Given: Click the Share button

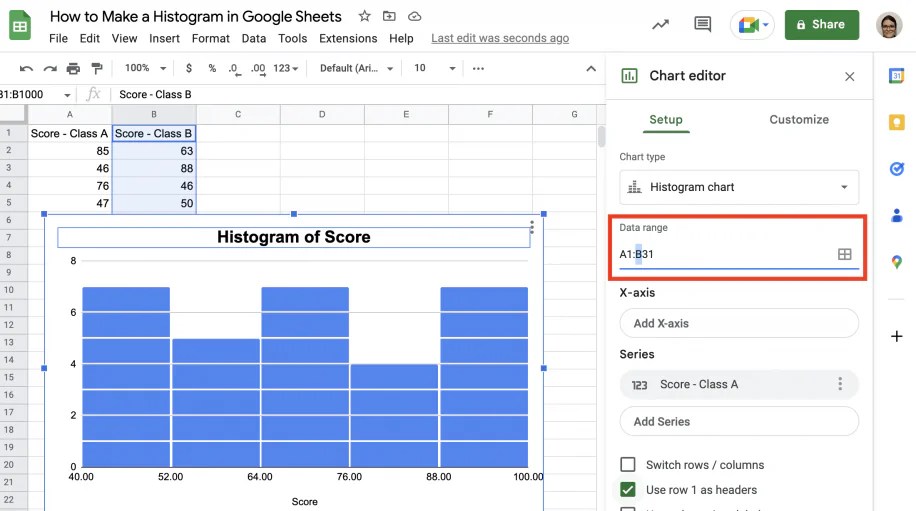Looking at the screenshot, I should pos(821,25).
